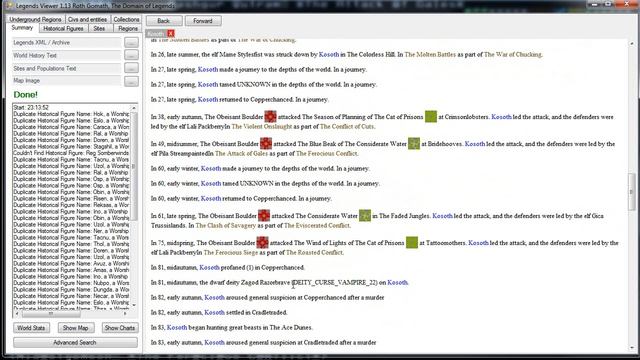Screen dimensions: 640x360
Task: Select log line 'Duplicate Historical Figure Name: Nubpo'
Action: (x=71, y=283)
